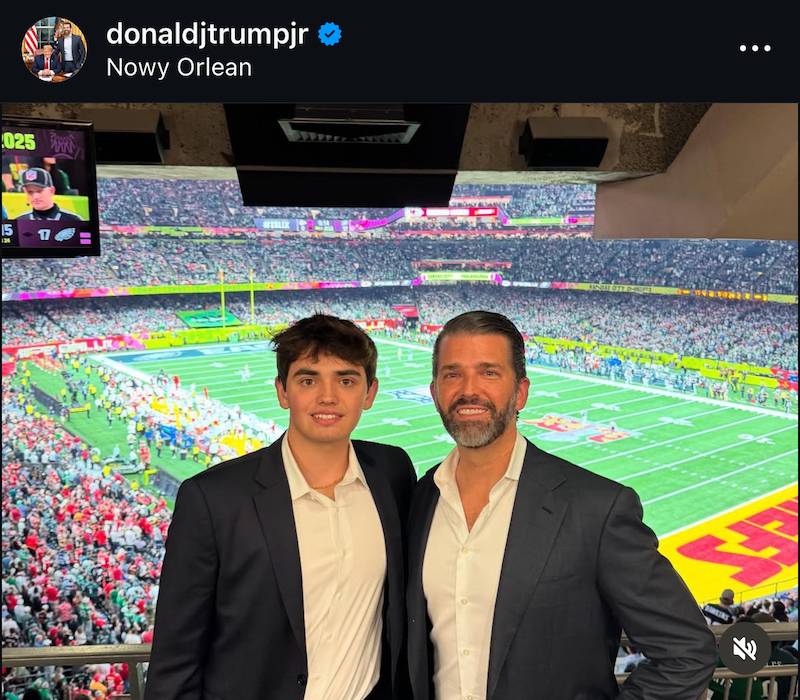The width and height of the screenshot is (800, 700).
Task: Click the 2025 text on the TV screen
Action: [20, 141]
